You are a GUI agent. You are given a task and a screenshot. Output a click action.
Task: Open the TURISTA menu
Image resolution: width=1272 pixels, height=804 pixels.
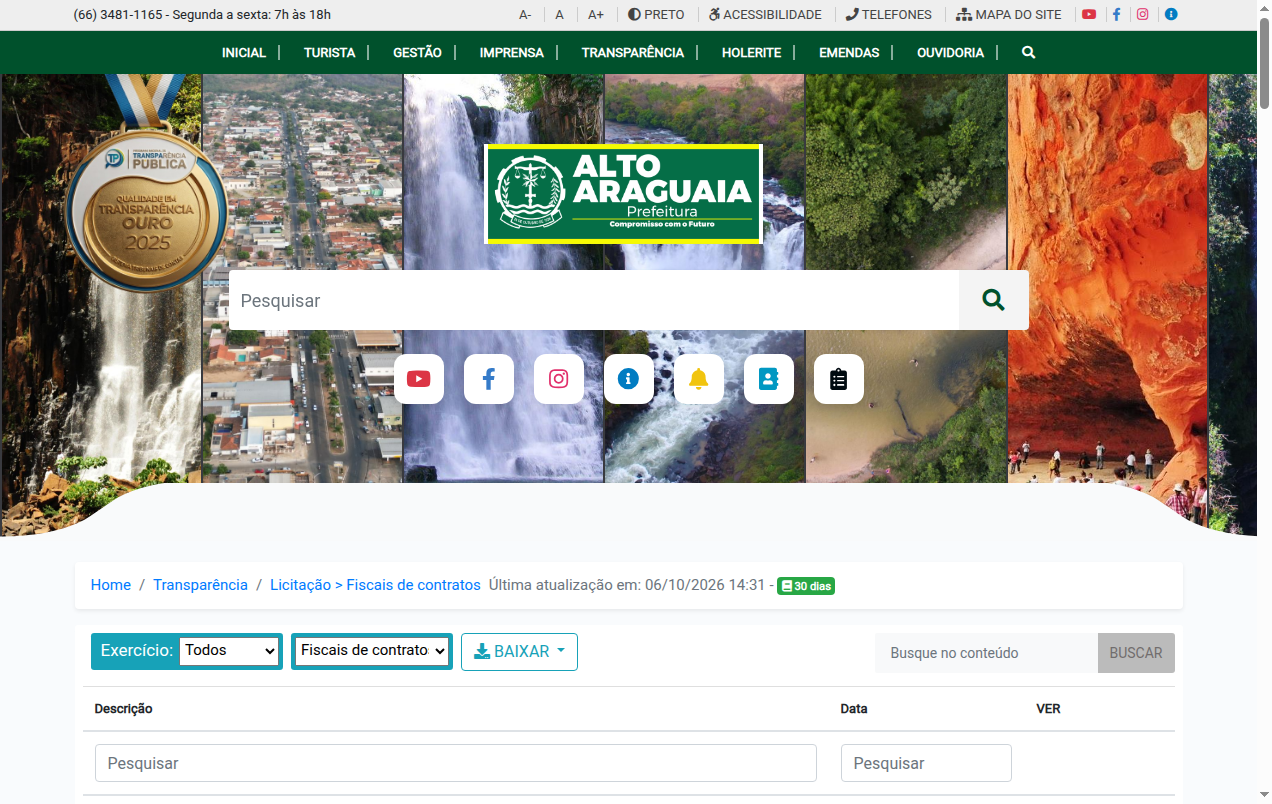pyautogui.click(x=330, y=53)
